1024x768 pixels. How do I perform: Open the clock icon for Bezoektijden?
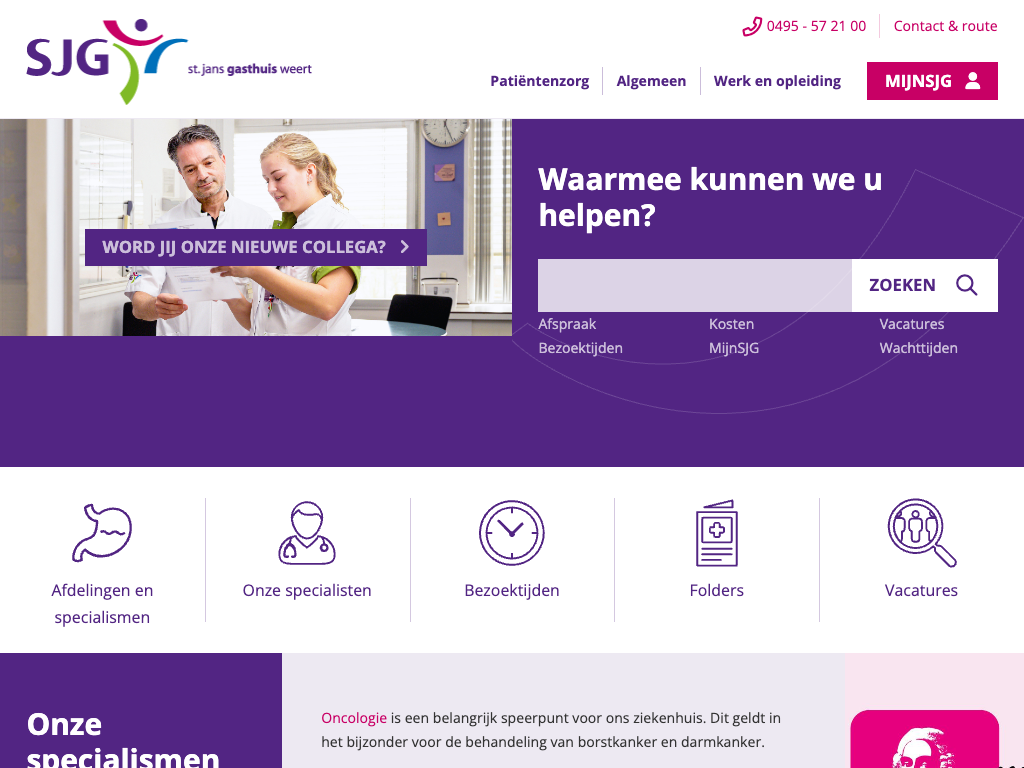511,532
